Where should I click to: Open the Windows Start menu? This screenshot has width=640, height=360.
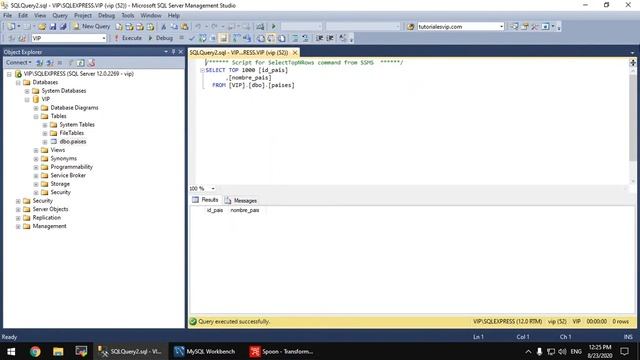(11, 351)
